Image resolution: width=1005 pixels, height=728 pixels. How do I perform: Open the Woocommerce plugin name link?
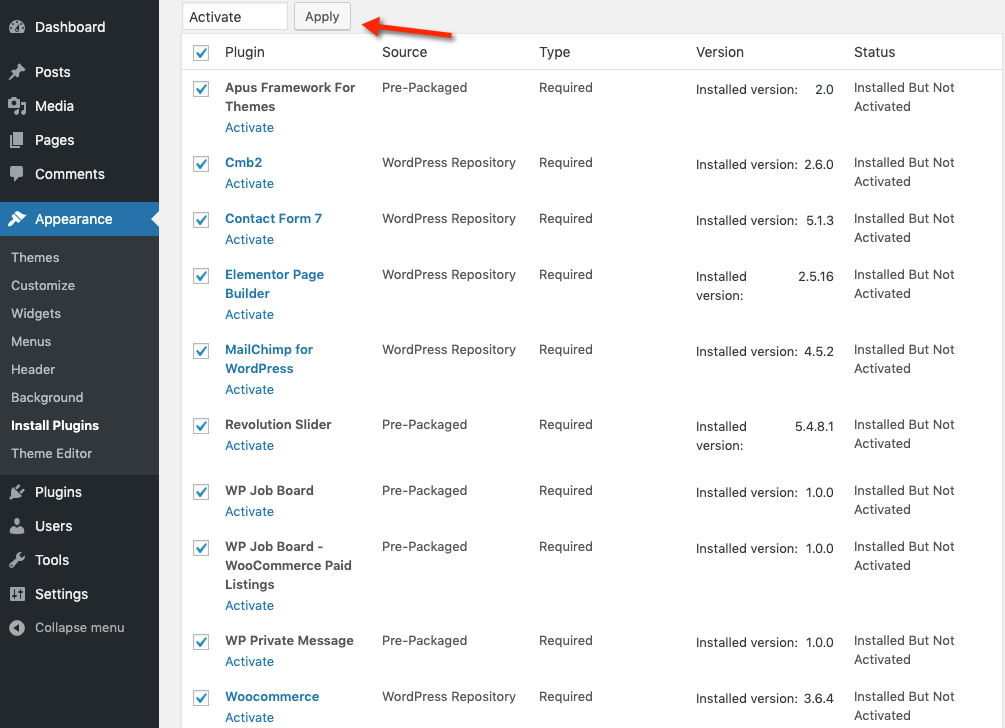point(272,696)
